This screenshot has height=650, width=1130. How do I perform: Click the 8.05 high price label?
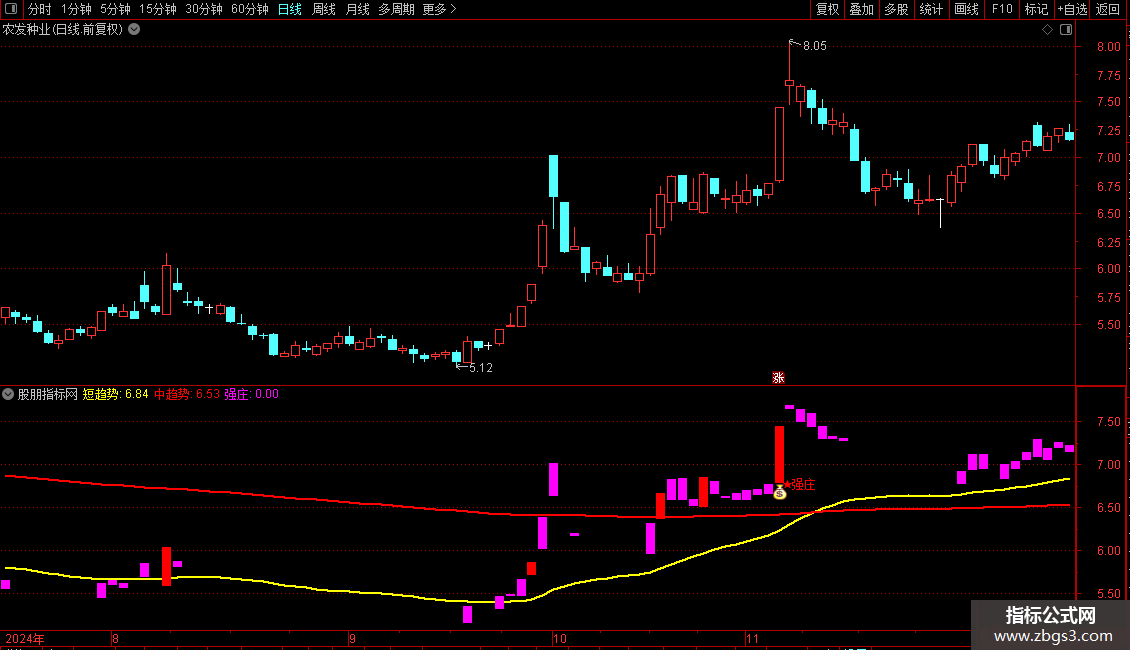click(815, 46)
